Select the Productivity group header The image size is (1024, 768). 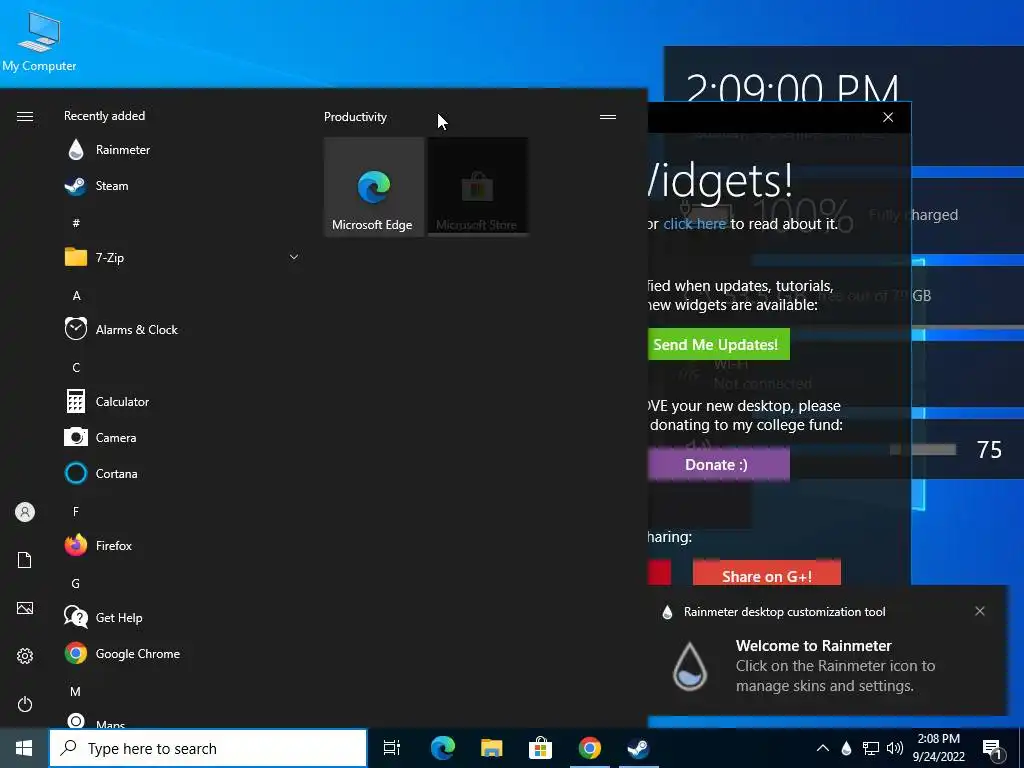(355, 117)
